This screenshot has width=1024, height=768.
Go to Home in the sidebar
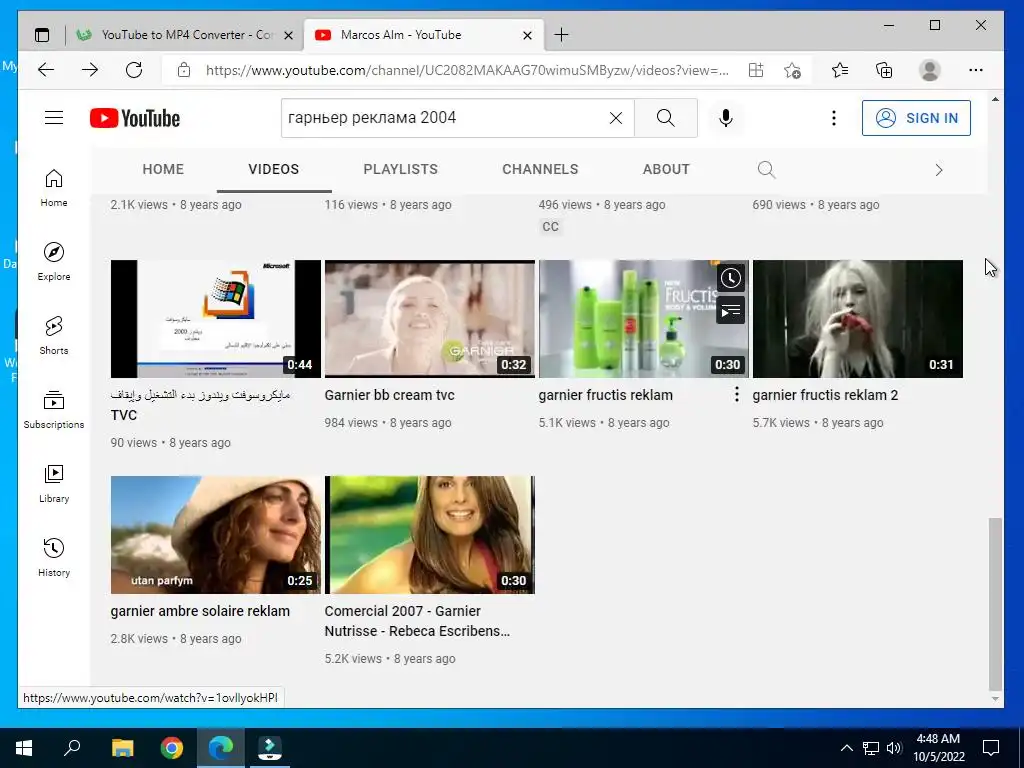[54, 188]
